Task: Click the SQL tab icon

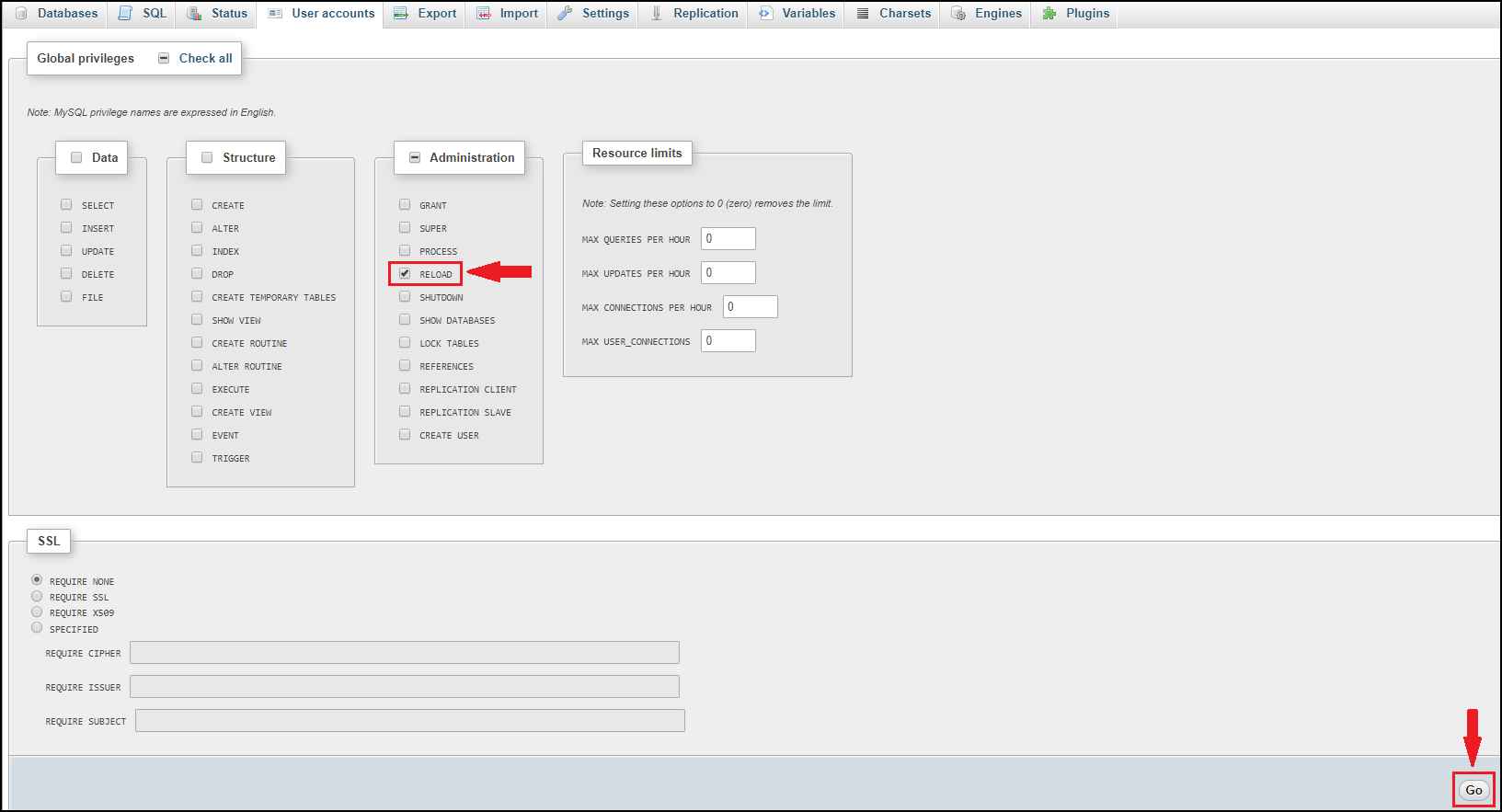Action: click(125, 14)
